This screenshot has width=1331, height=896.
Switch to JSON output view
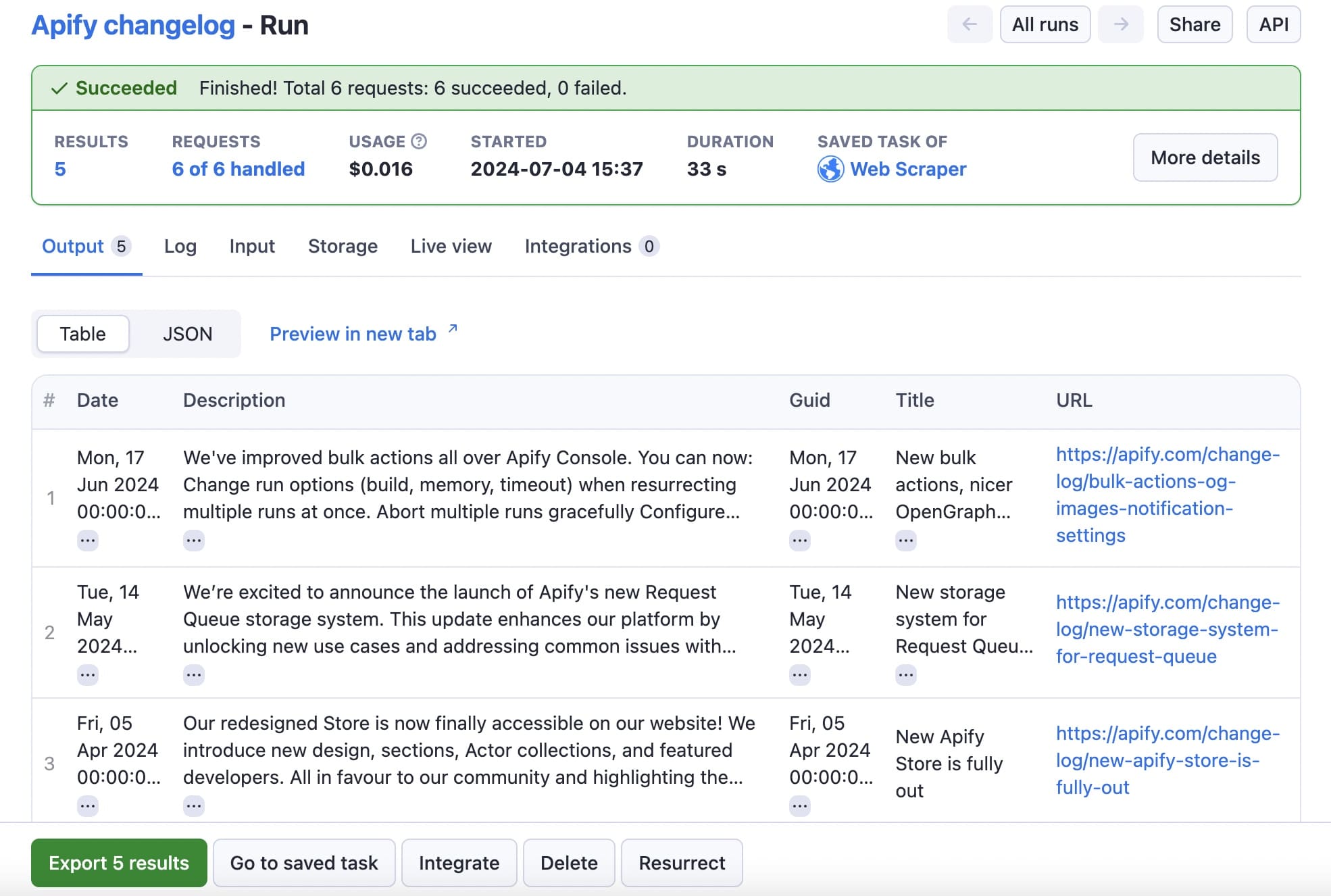point(187,333)
